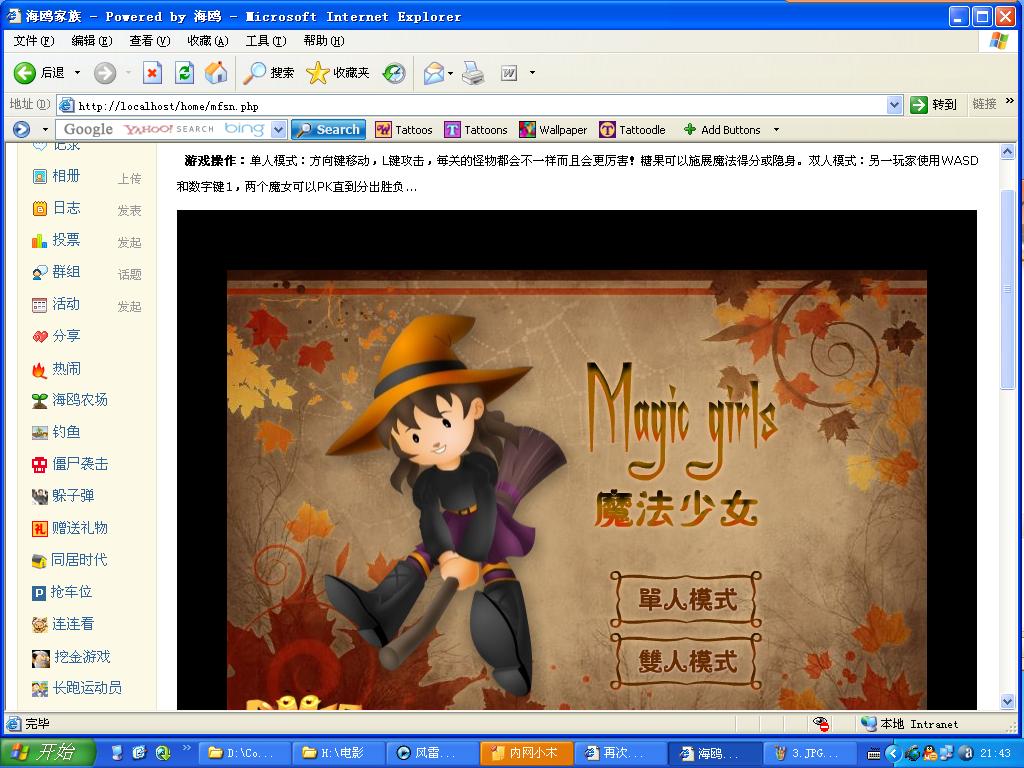Expand the Mail button dropdown arrow
Screen dimensions: 1024x768
[x=451, y=73]
